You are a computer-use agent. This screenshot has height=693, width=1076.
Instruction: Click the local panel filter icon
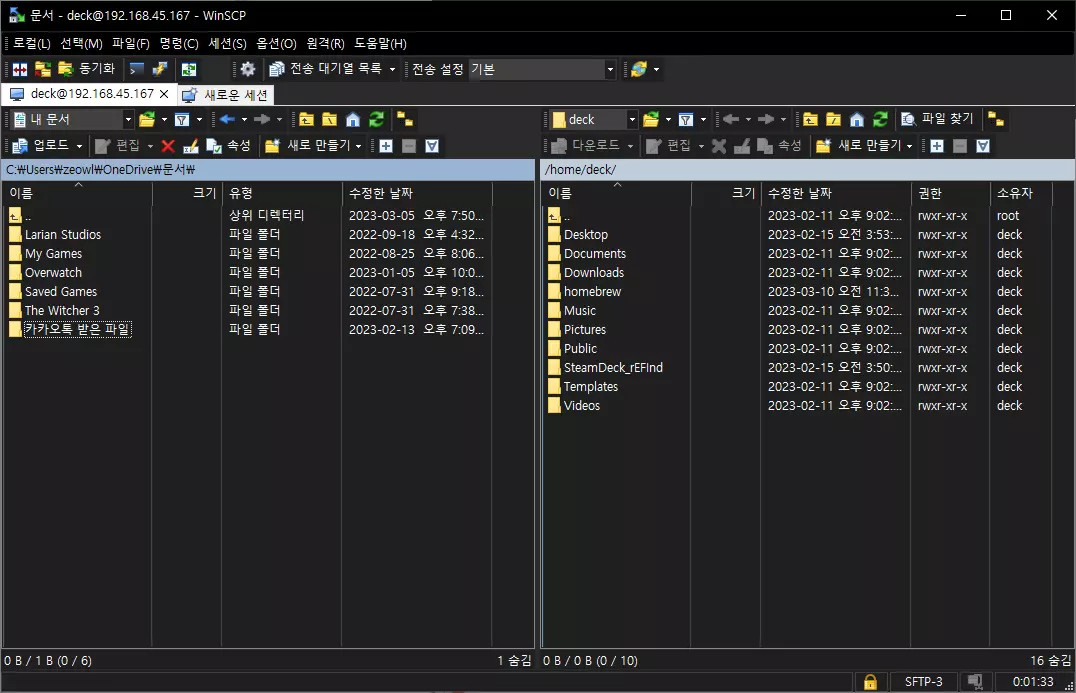pyautogui.click(x=182, y=120)
